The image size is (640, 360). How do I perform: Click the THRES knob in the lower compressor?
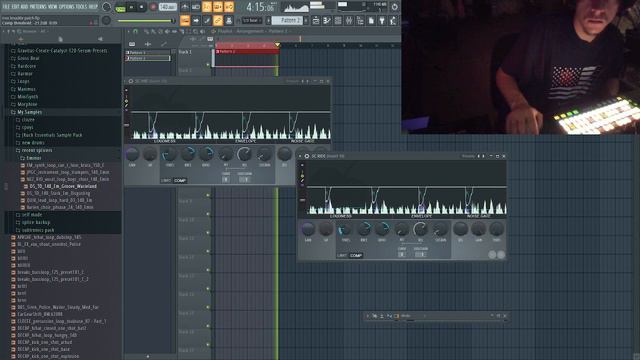click(345, 229)
